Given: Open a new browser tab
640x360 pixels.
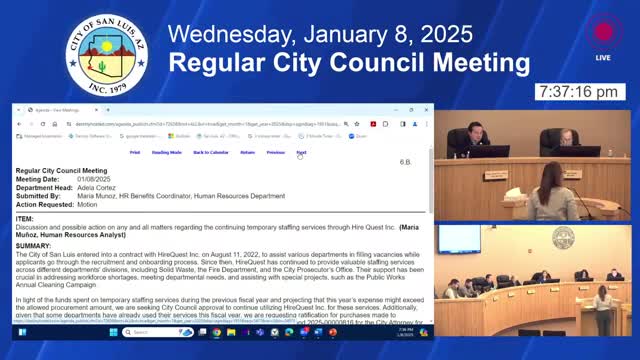Looking at the screenshot, I should tap(108, 110).
